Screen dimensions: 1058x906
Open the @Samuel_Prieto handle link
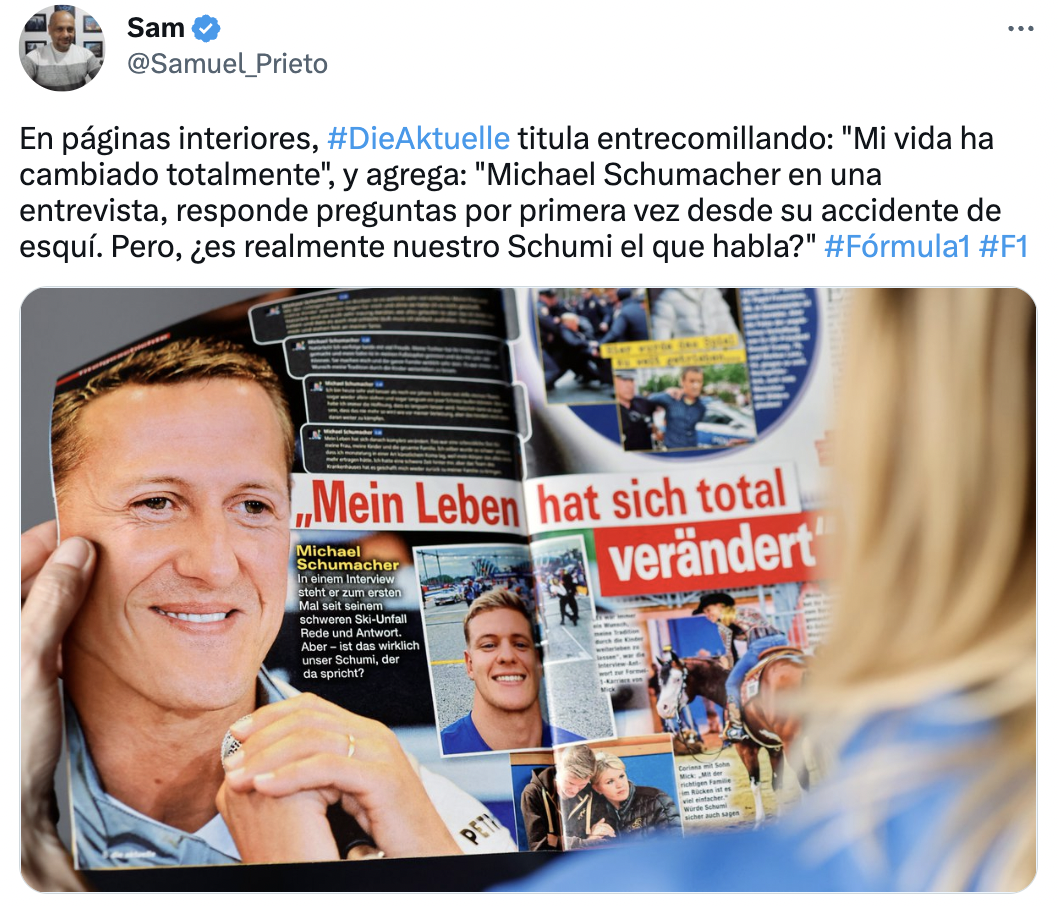[227, 64]
